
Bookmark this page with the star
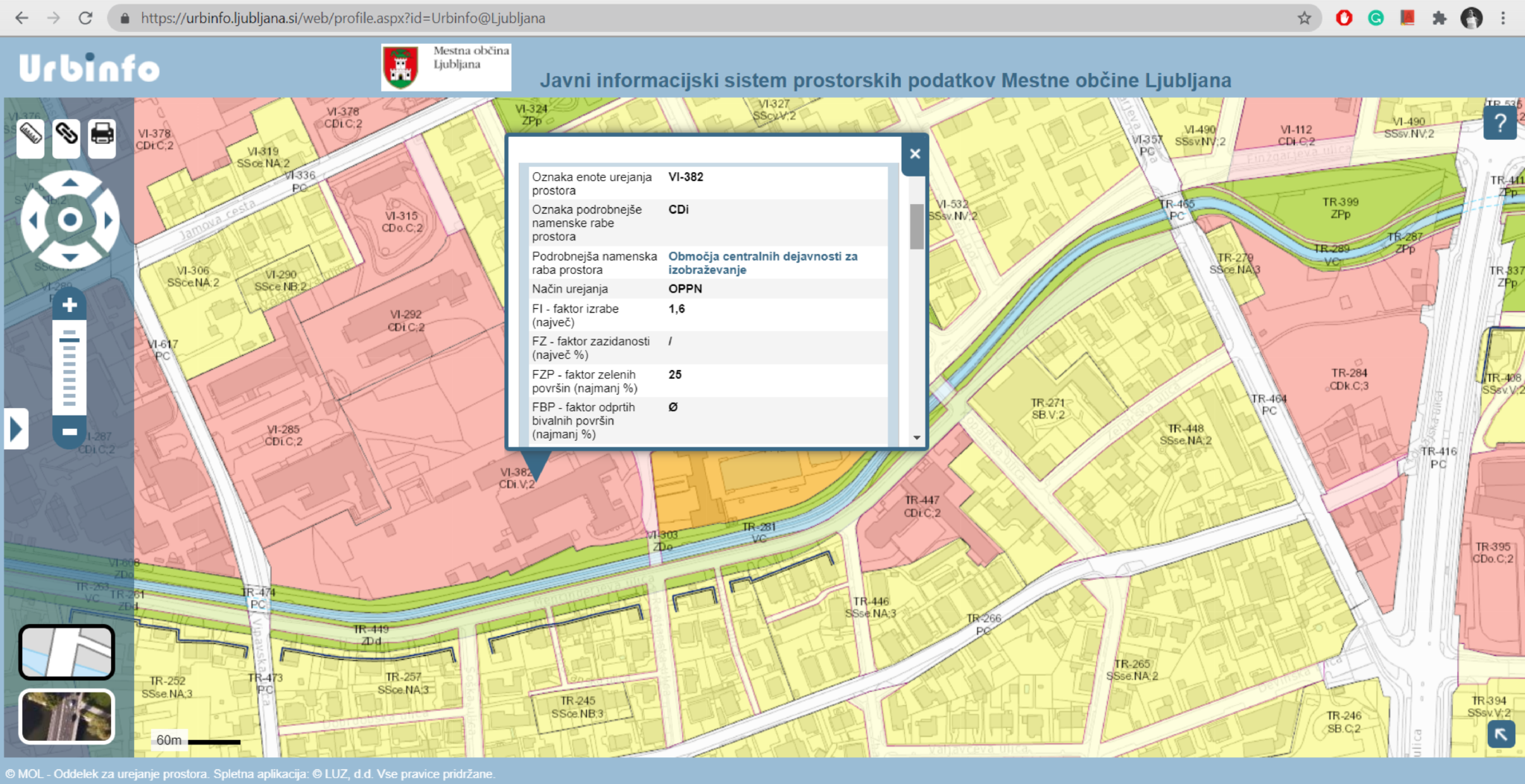1305,18
